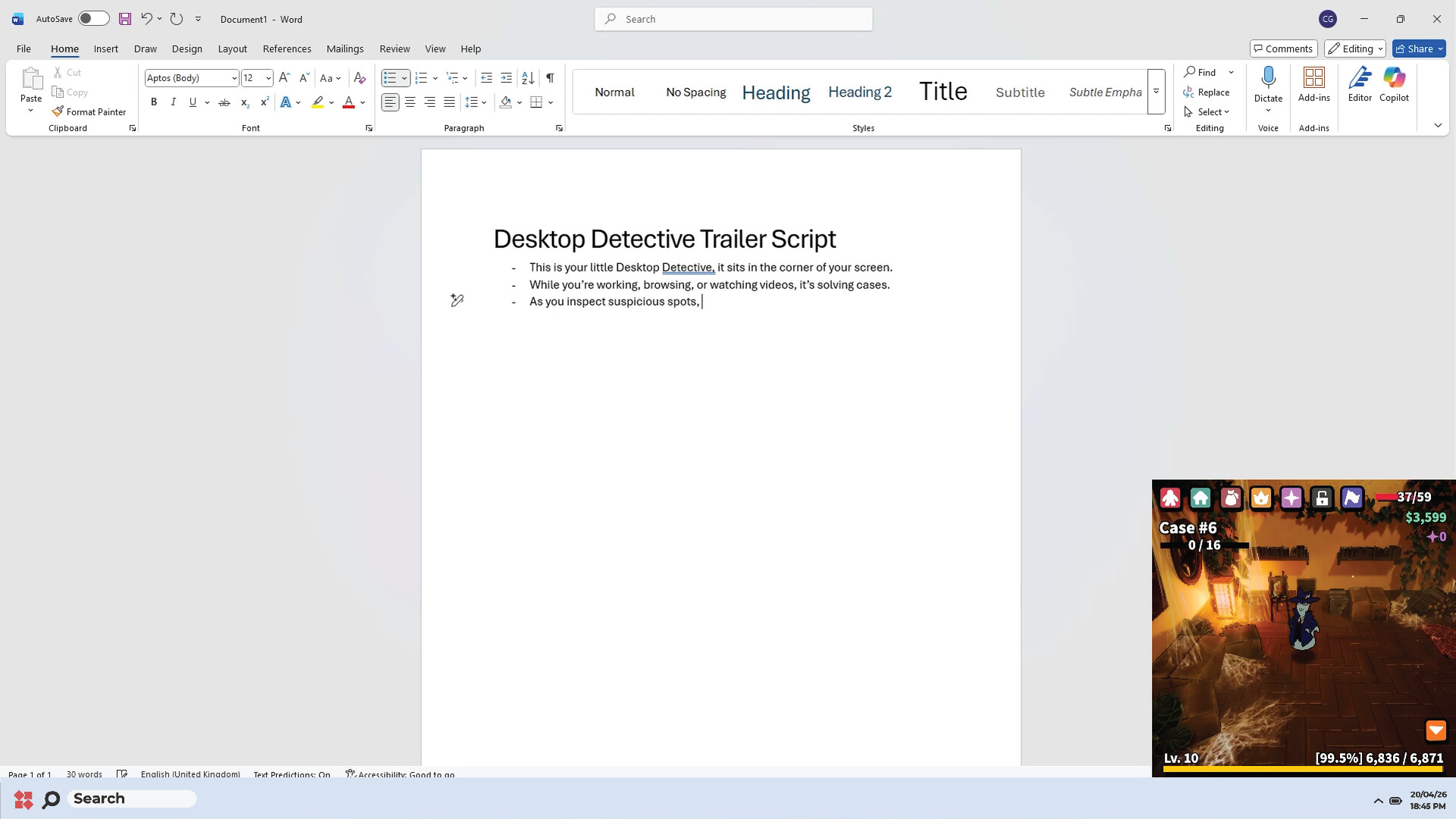Click the Sort paragraphs icon
The width and height of the screenshot is (1456, 819).
pyautogui.click(x=528, y=78)
